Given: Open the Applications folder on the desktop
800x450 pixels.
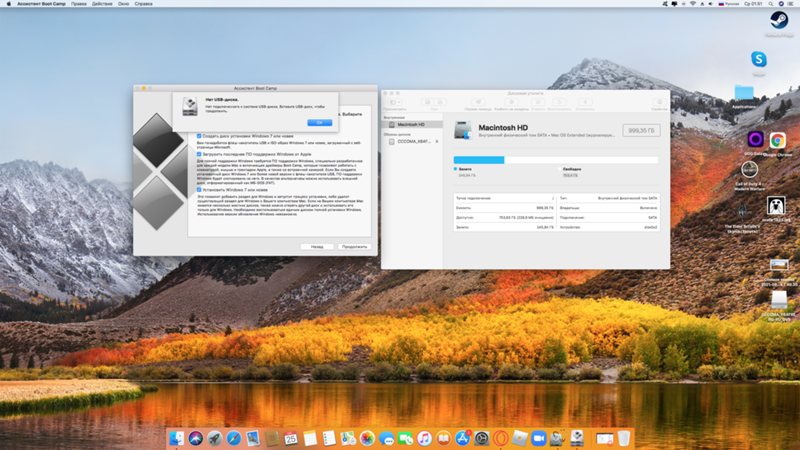Looking at the screenshot, I should pyautogui.click(x=744, y=93).
